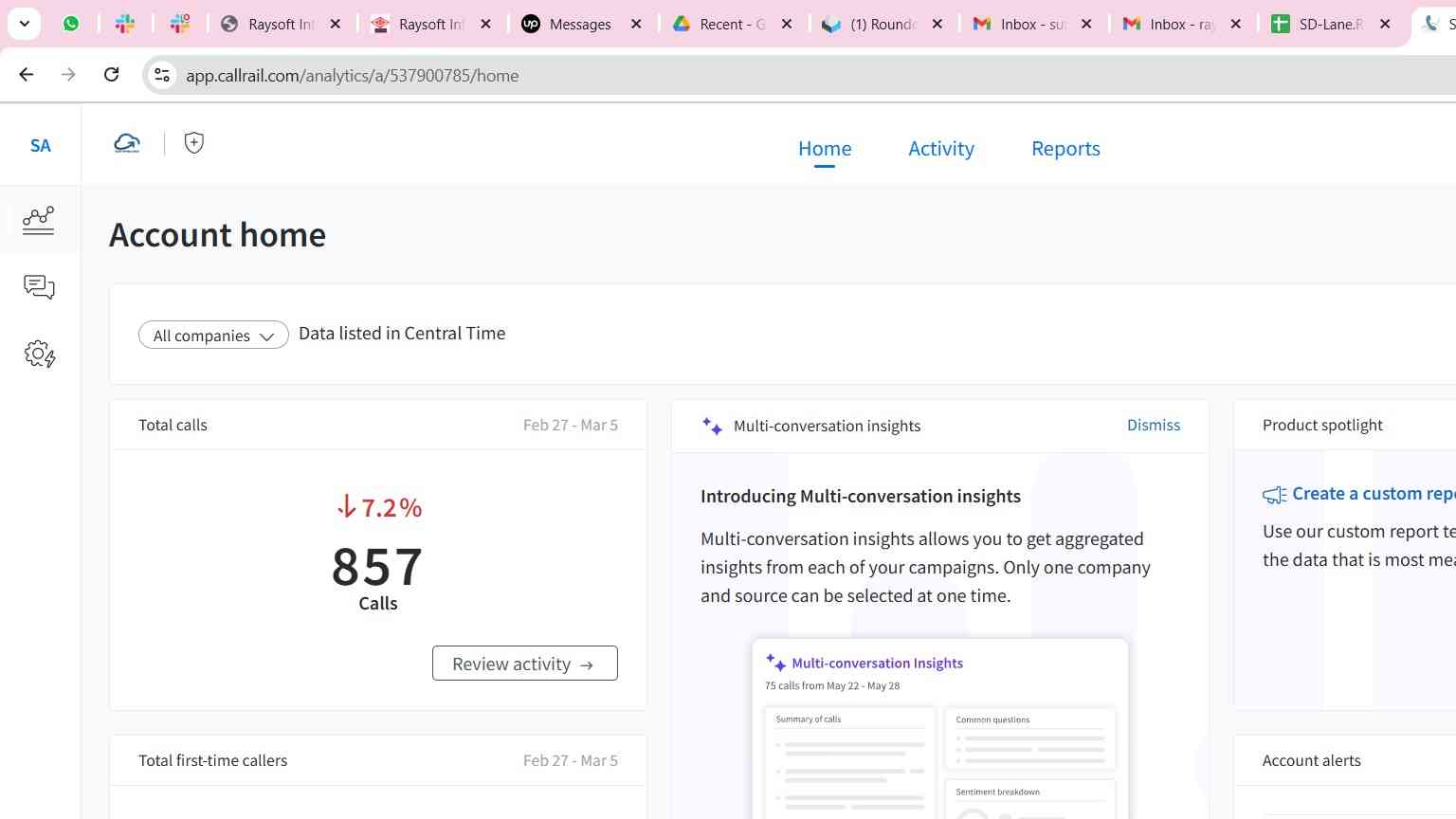Open Settings gear icon in sidebar

[x=39, y=355]
